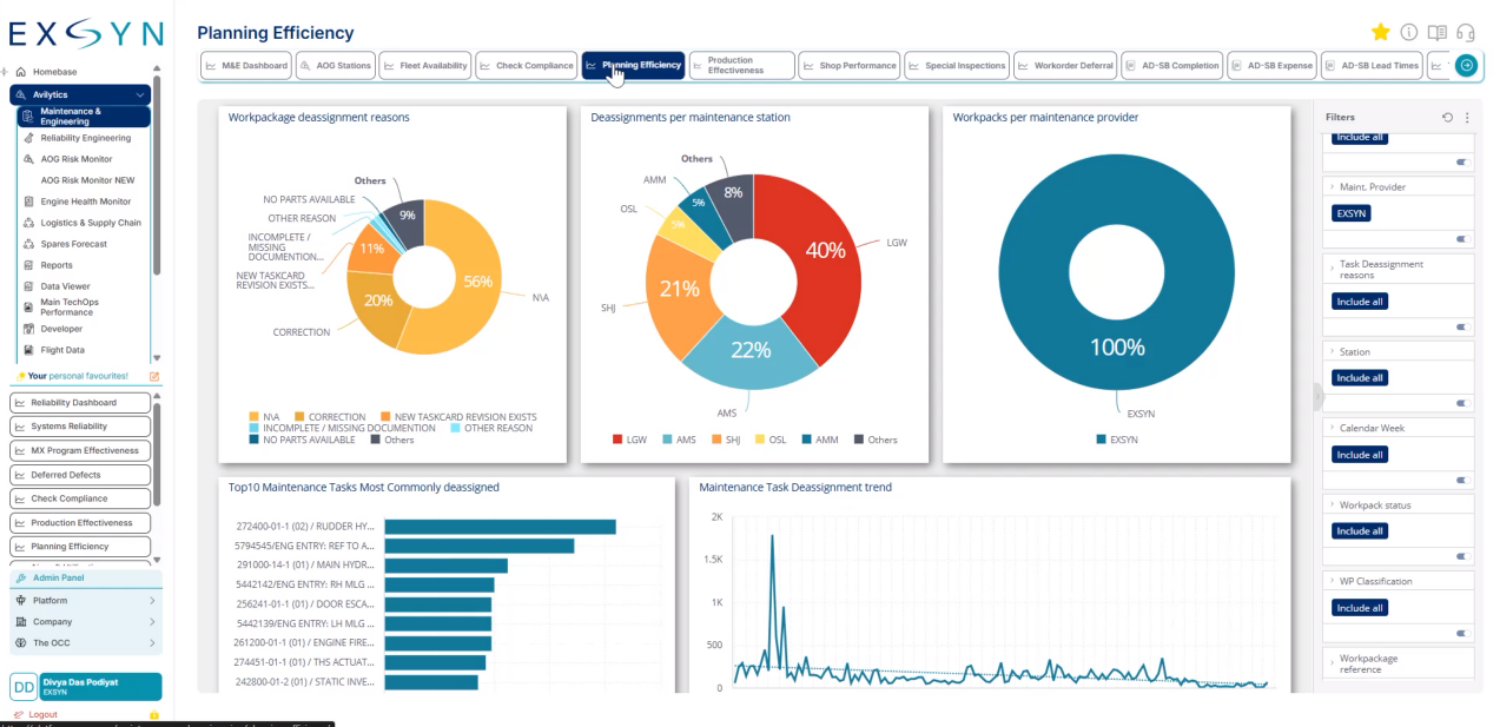Go to the Shop Performance tab
Screen dimensions: 1501x728
tap(849, 66)
